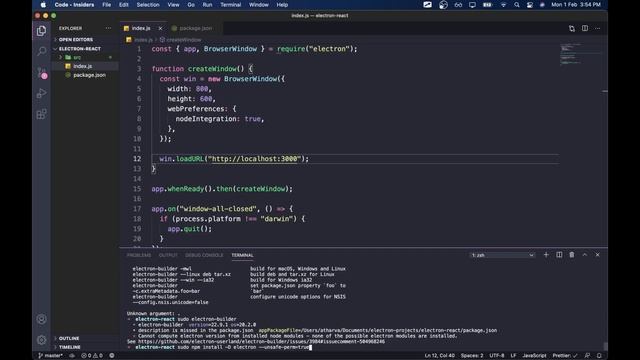The width and height of the screenshot is (640, 360).
Task: Change indentation via Spaces: 2
Action: [472, 356]
